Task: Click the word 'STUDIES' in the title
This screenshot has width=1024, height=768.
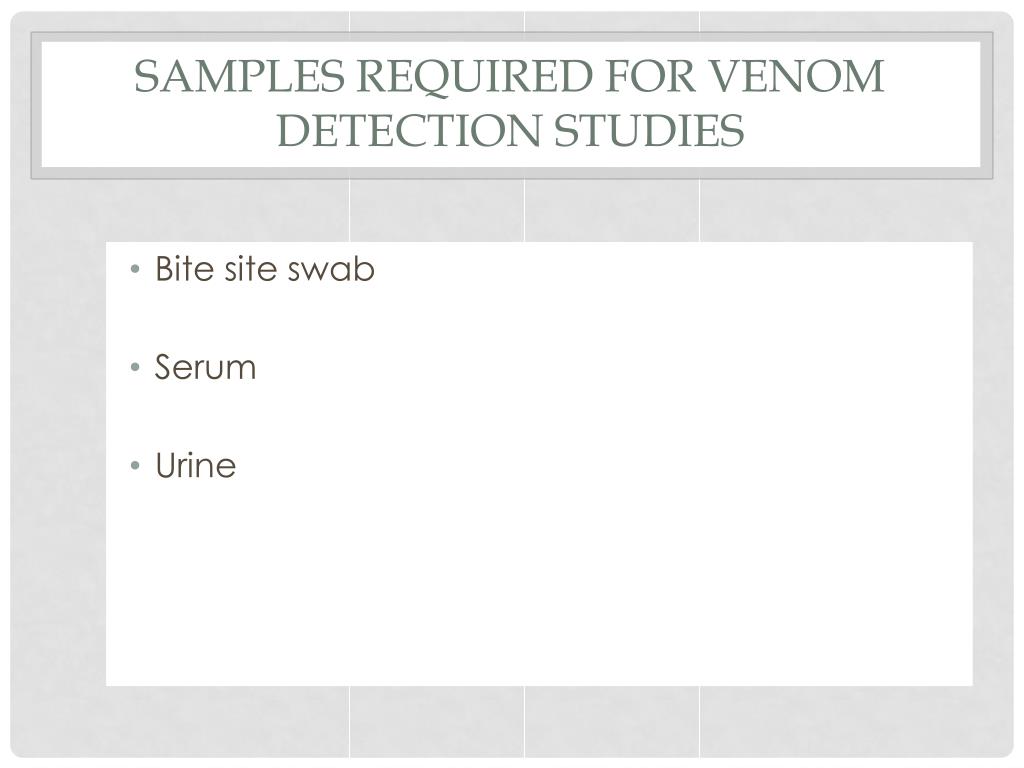Action: (649, 130)
